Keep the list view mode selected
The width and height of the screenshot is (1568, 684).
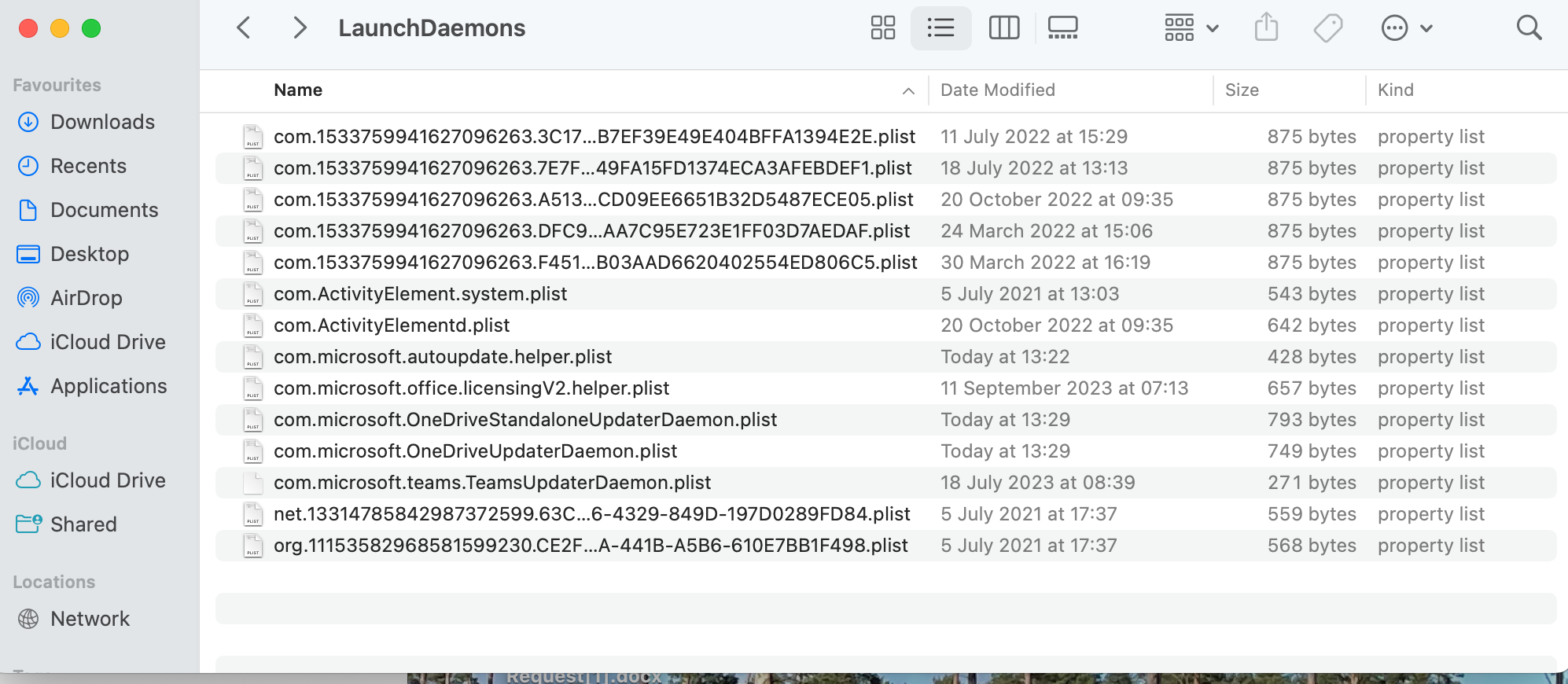click(940, 28)
